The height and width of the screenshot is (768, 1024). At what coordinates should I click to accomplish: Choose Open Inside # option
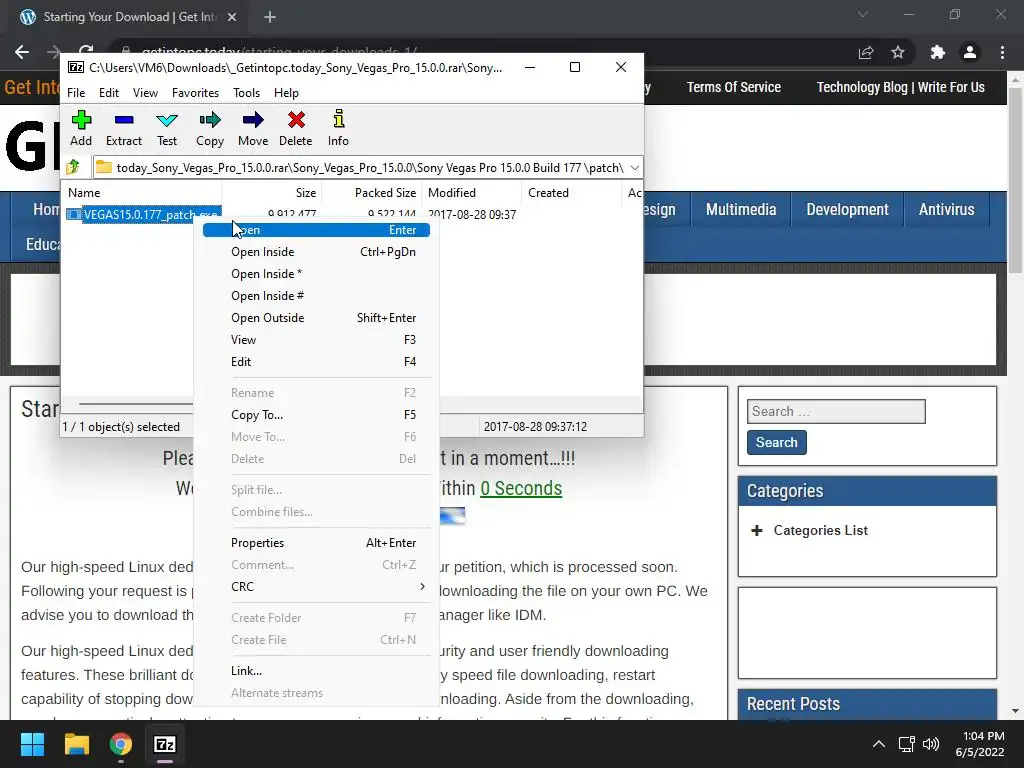tap(316, 296)
